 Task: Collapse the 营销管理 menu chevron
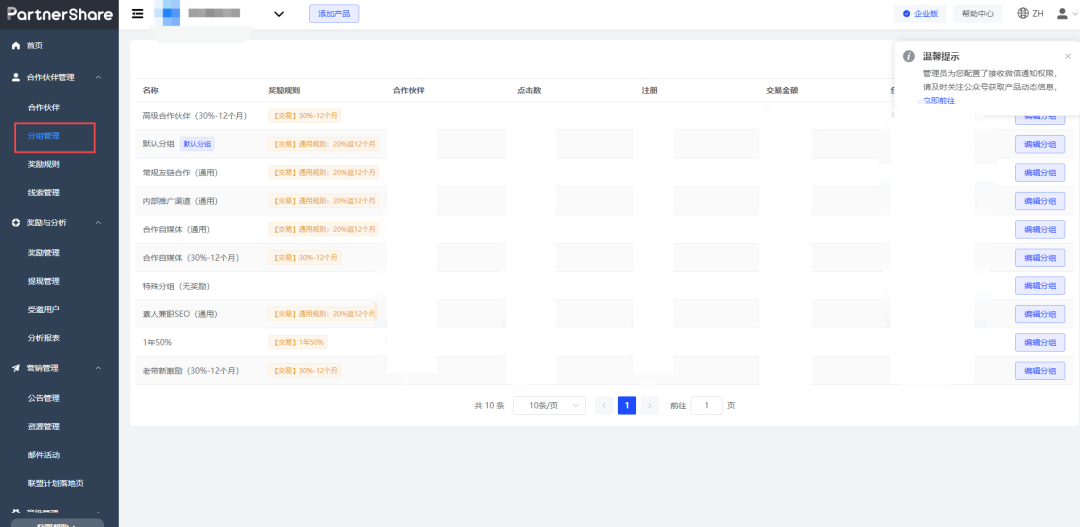[98, 369]
